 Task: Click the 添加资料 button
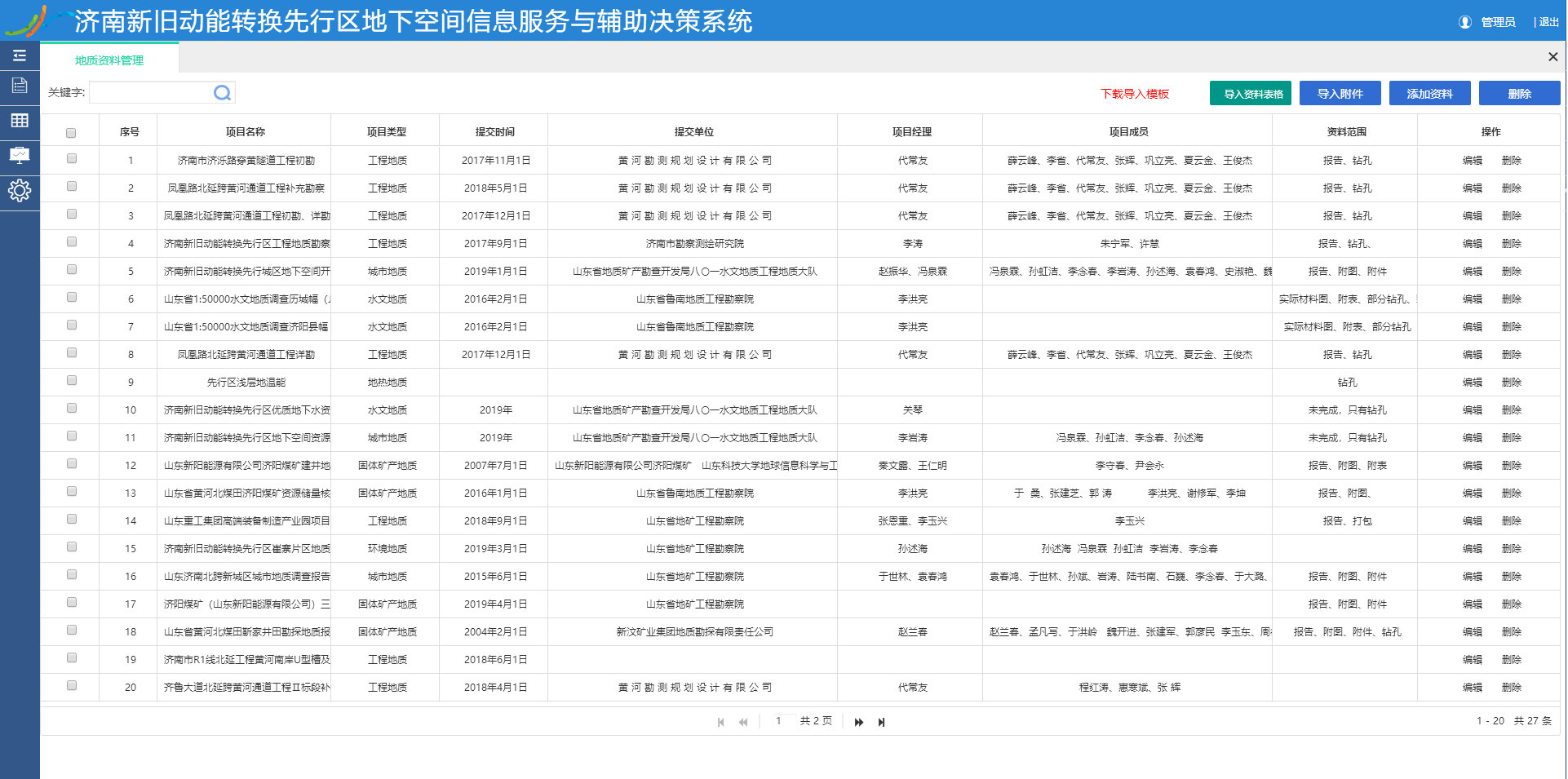point(1429,92)
